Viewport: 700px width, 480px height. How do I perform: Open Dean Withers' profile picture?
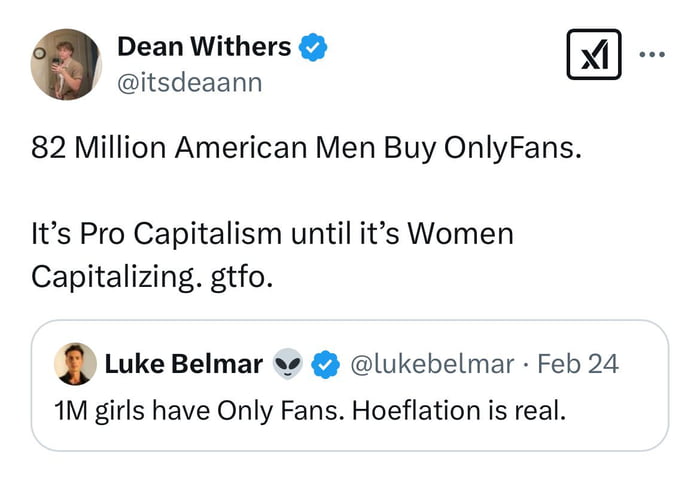pyautogui.click(x=66, y=64)
